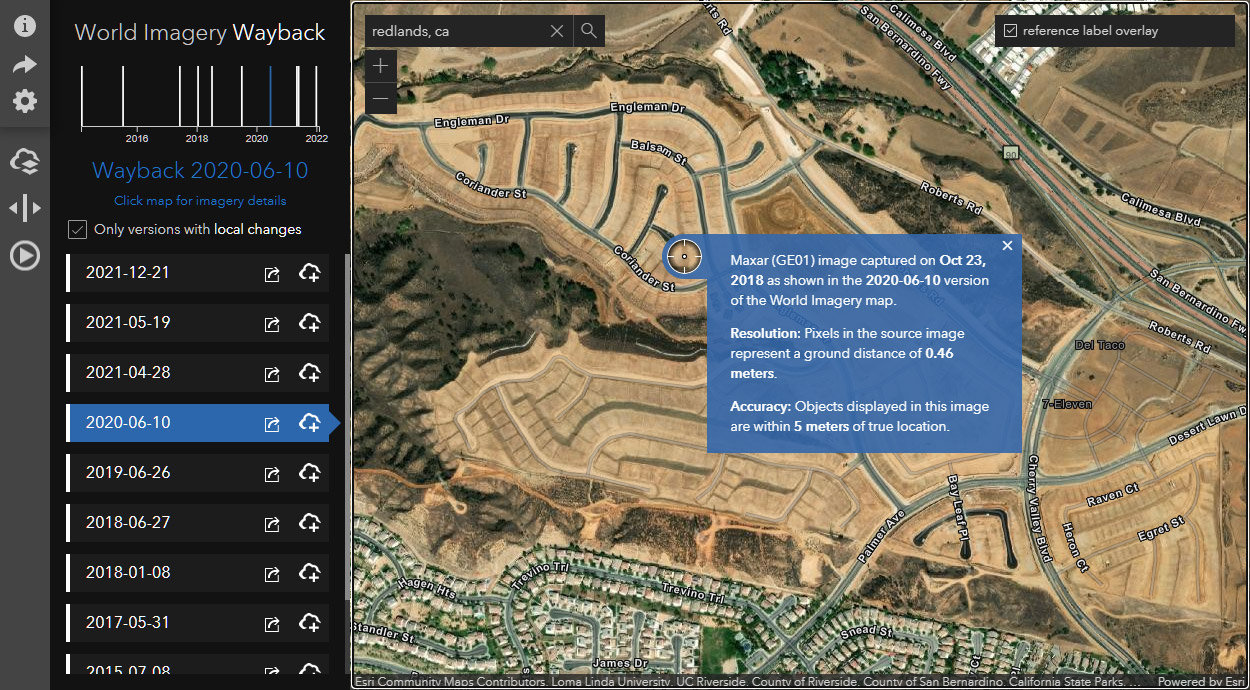Close the imagery details popup

pos(1007,246)
